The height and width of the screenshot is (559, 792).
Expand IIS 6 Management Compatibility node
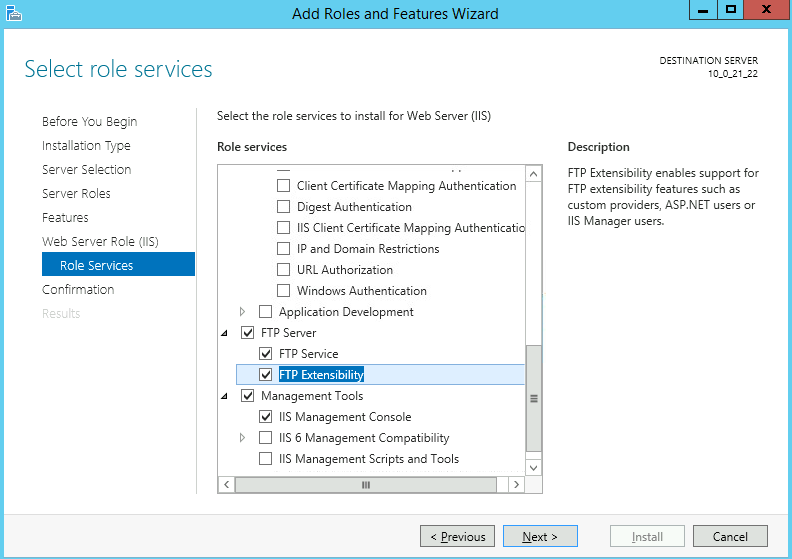pyautogui.click(x=242, y=438)
